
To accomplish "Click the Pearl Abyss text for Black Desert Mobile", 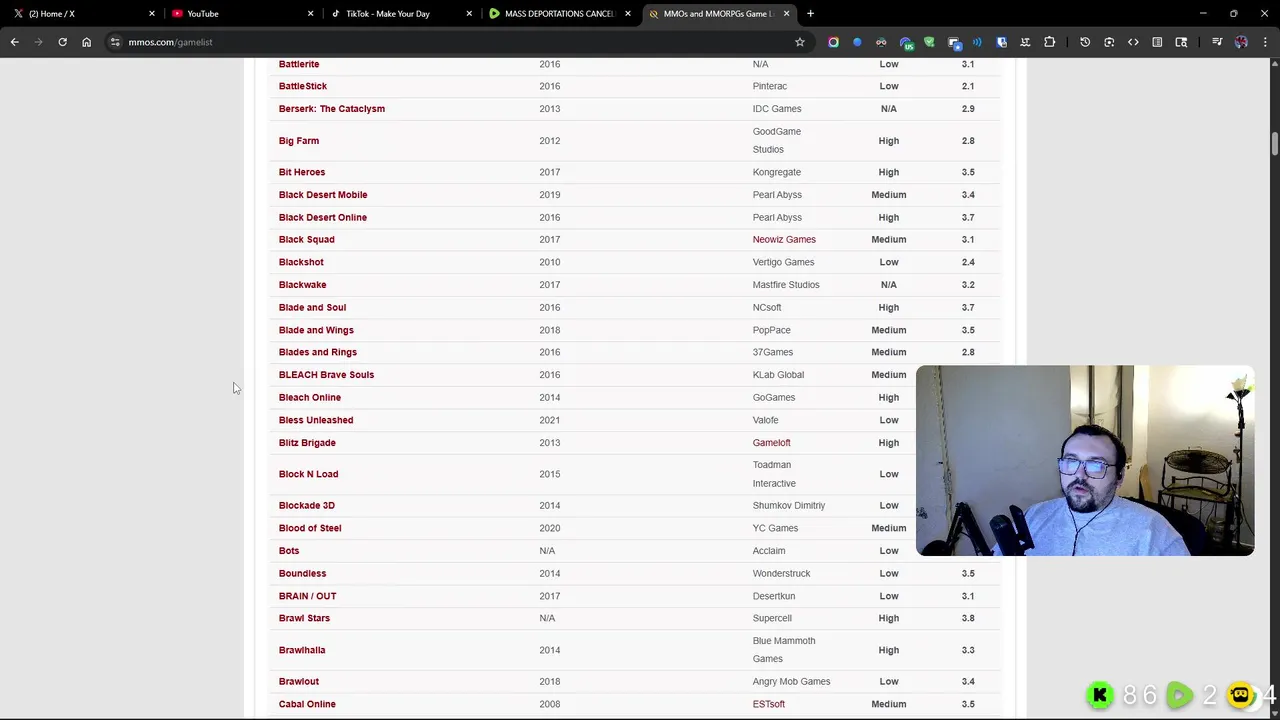I will [x=777, y=195].
